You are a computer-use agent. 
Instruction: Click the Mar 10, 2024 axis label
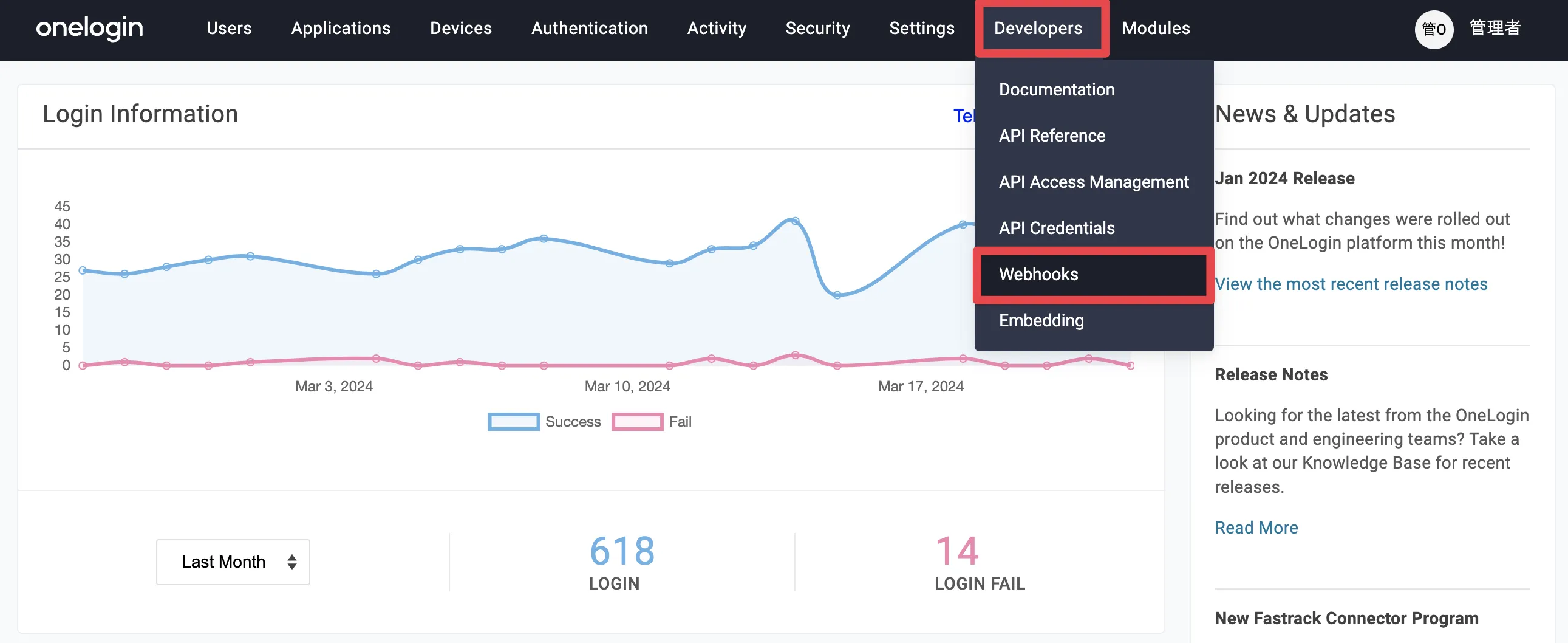click(x=627, y=386)
